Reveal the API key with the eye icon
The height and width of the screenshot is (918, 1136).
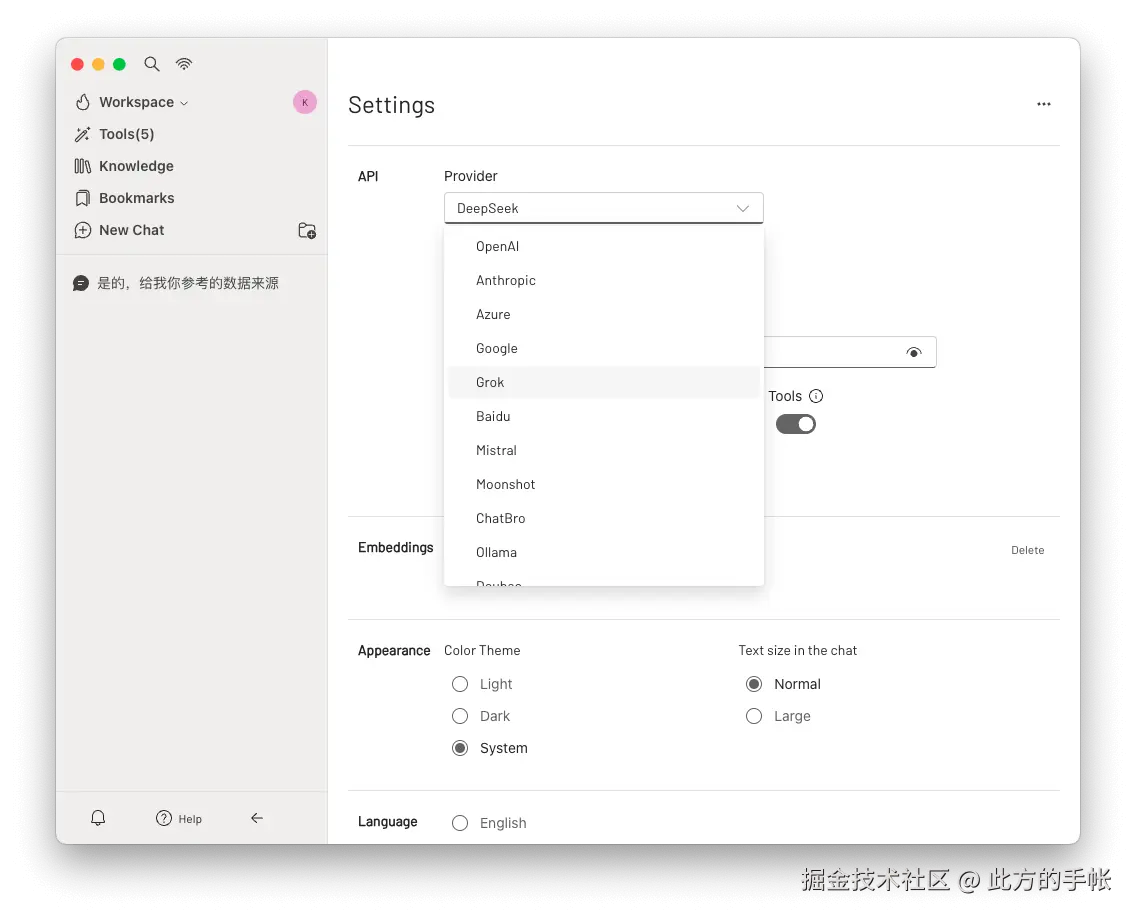(913, 351)
